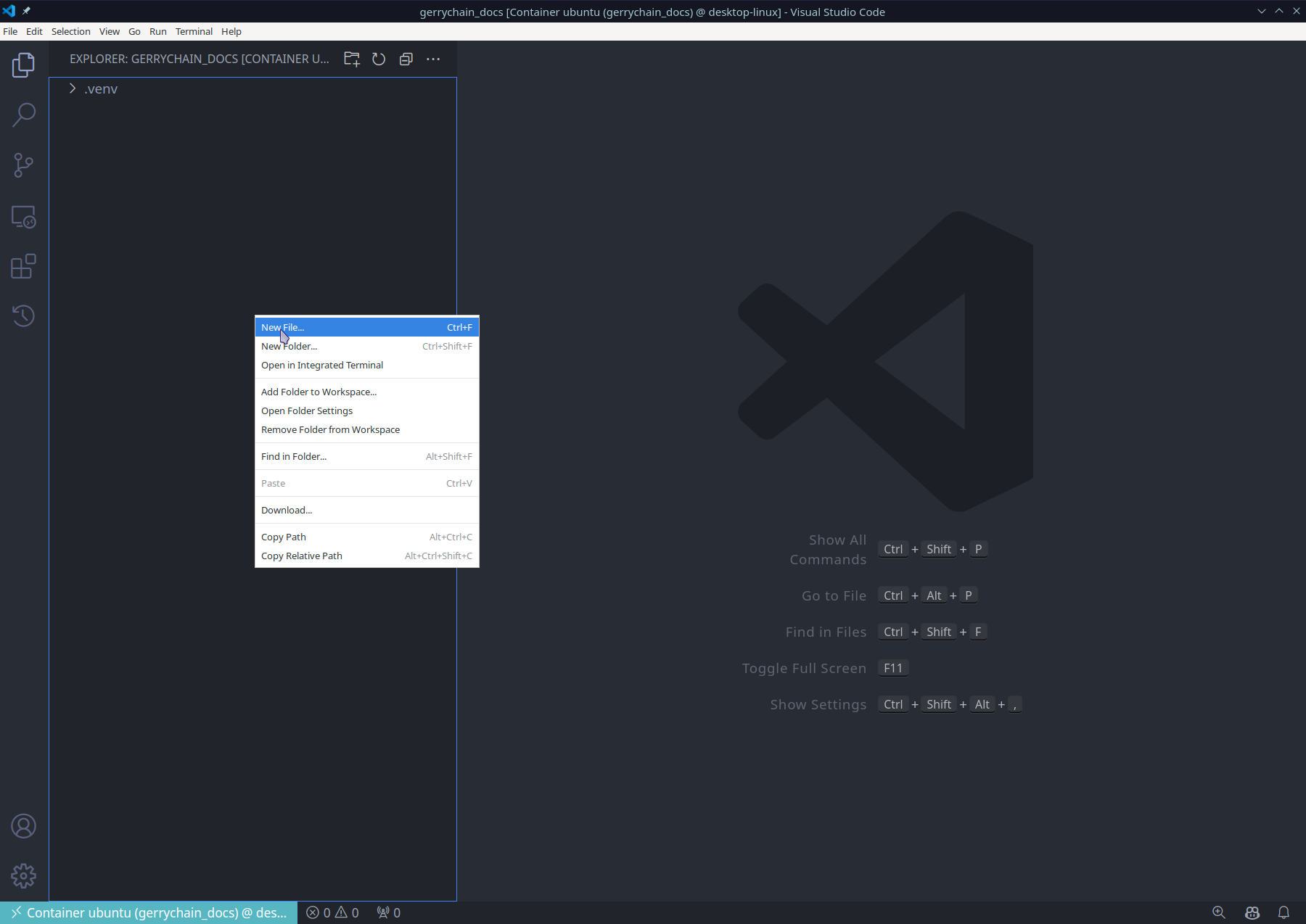Choose Open in Integrated Terminal
1306x924 pixels.
coord(322,365)
